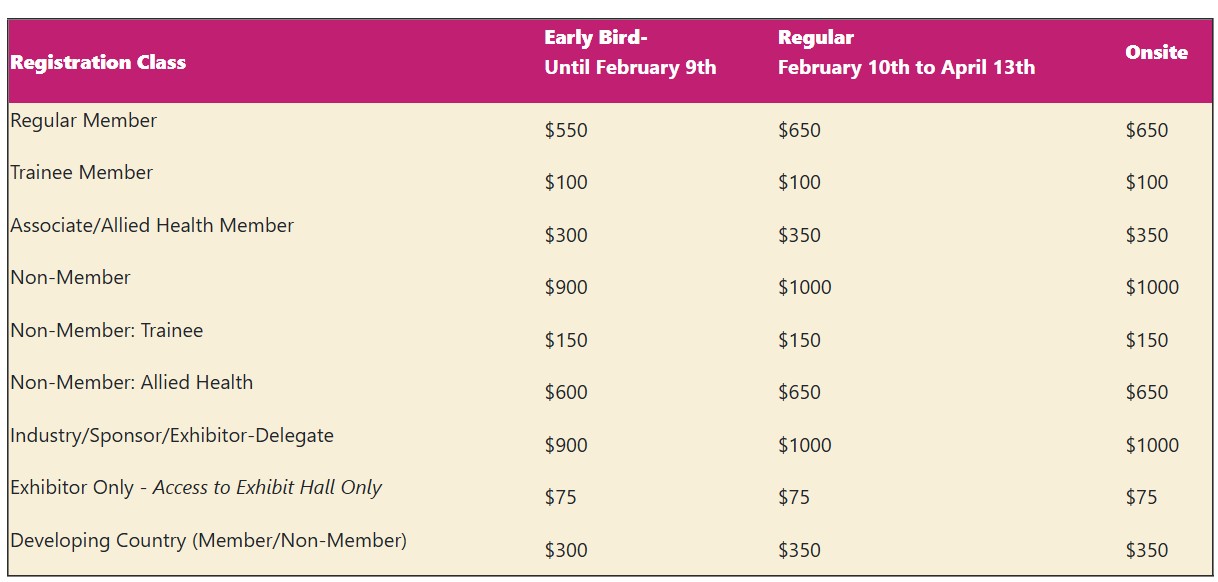
Task: Select the Non-Member: Trainee label
Action: (107, 331)
